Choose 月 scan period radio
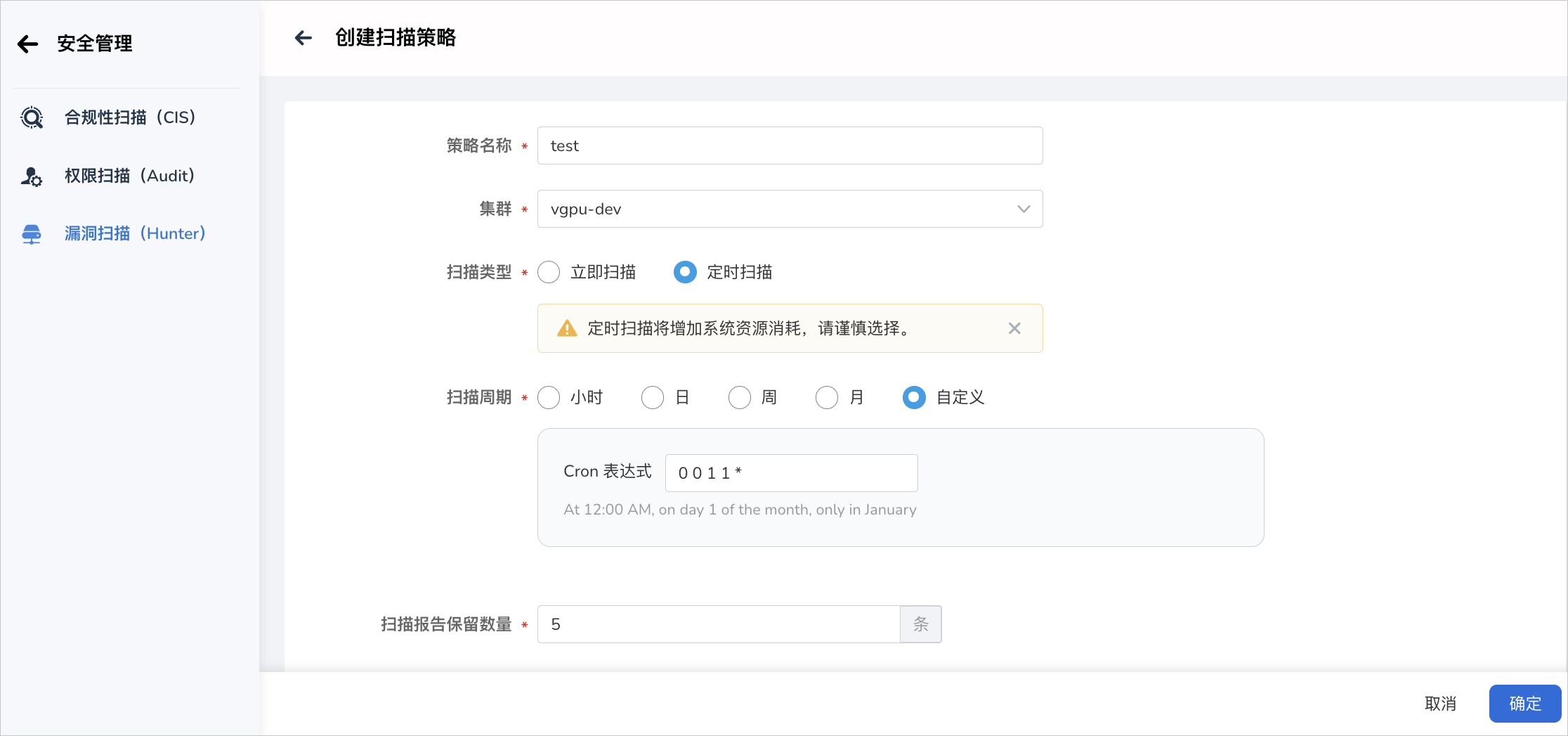 (x=827, y=397)
